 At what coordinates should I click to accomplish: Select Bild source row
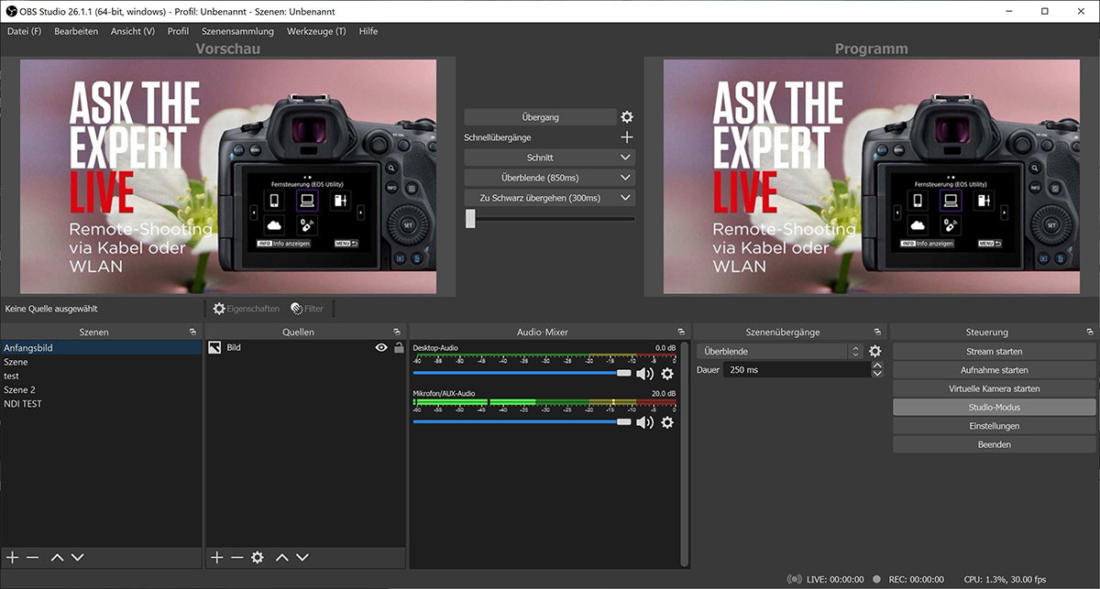pos(306,347)
